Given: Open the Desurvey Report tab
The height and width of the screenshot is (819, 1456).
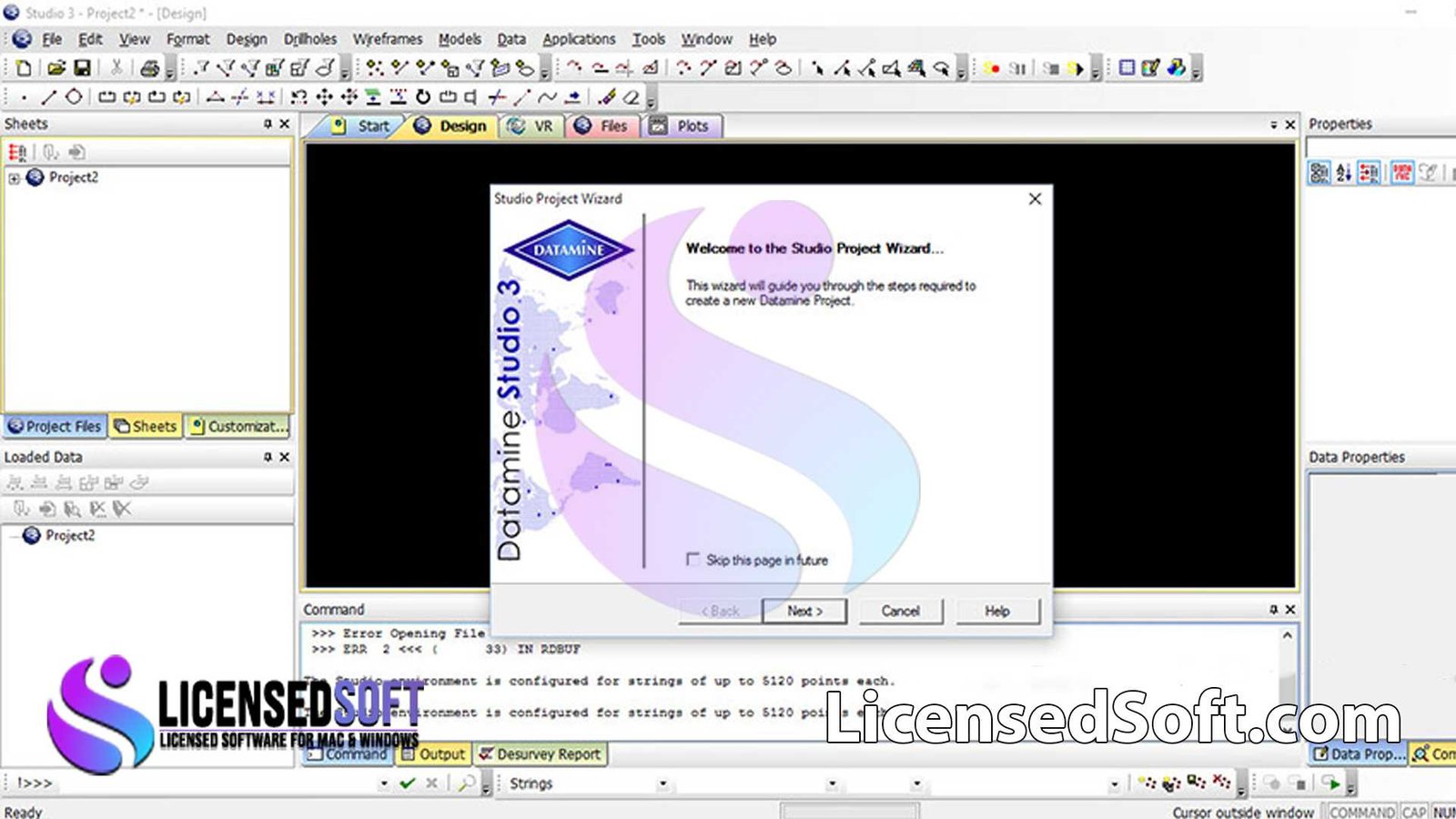Looking at the screenshot, I should (x=540, y=754).
